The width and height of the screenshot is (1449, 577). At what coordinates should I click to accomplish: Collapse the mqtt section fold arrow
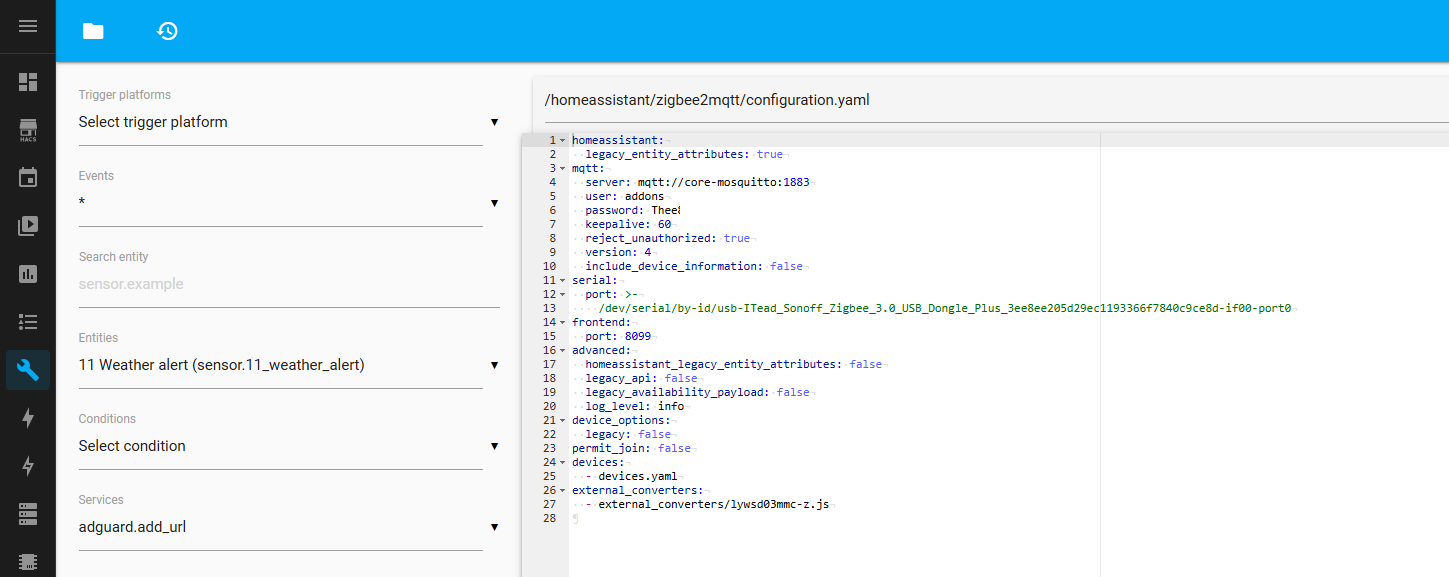tap(562, 168)
